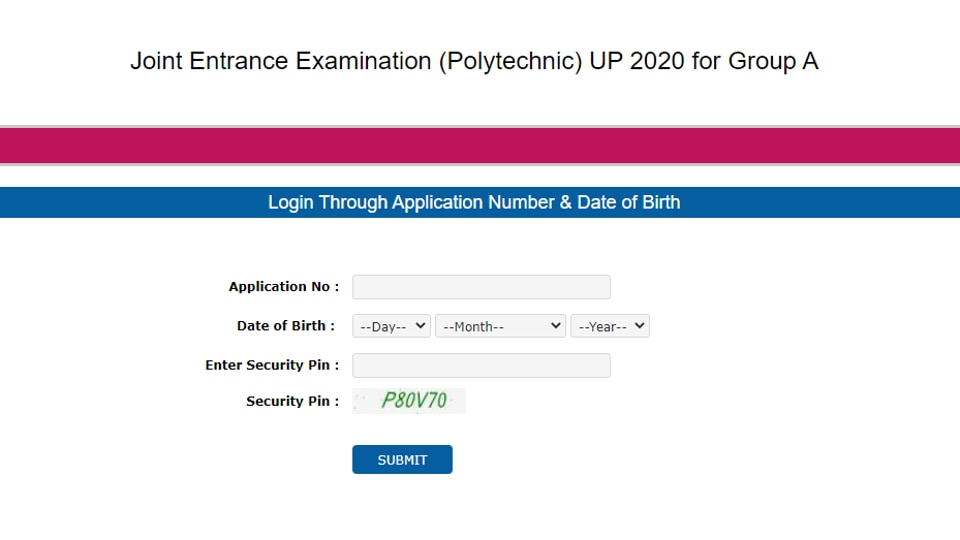This screenshot has width=960, height=540.
Task: Open the --Year-- dropdown
Action: click(610, 326)
